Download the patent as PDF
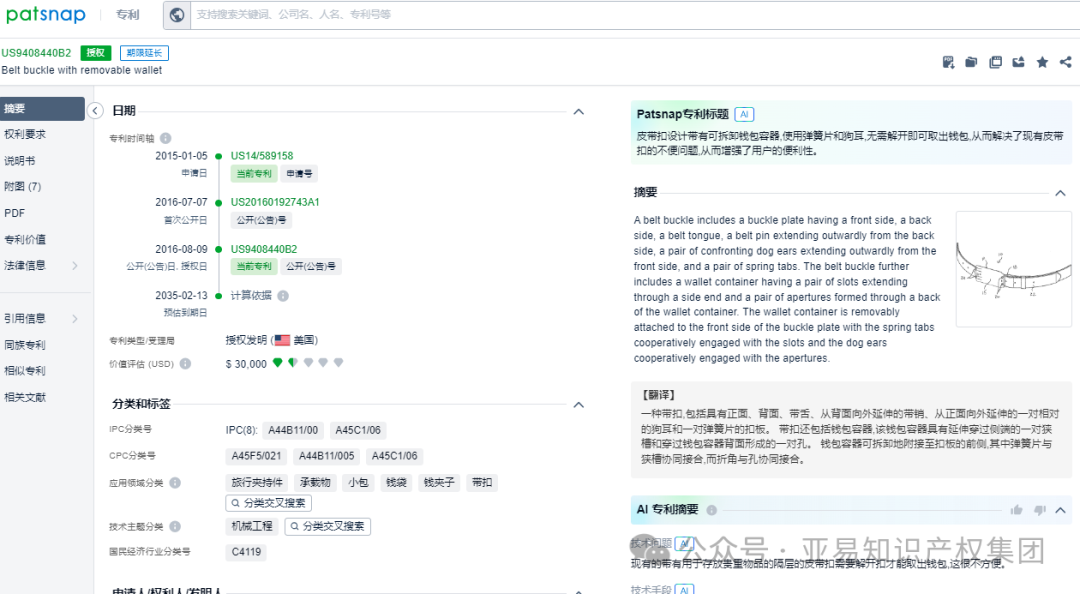Screen dimensions: 1080x594 point(948,62)
